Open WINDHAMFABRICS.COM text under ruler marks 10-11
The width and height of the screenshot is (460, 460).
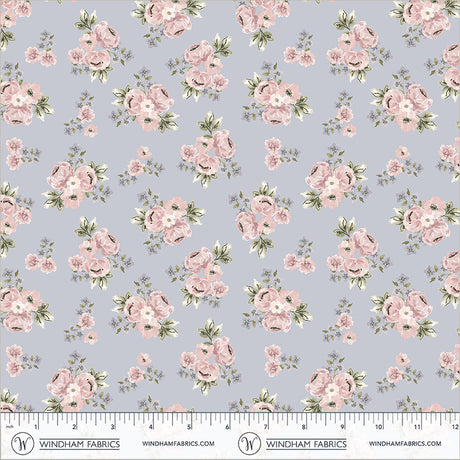click(x=405, y=444)
